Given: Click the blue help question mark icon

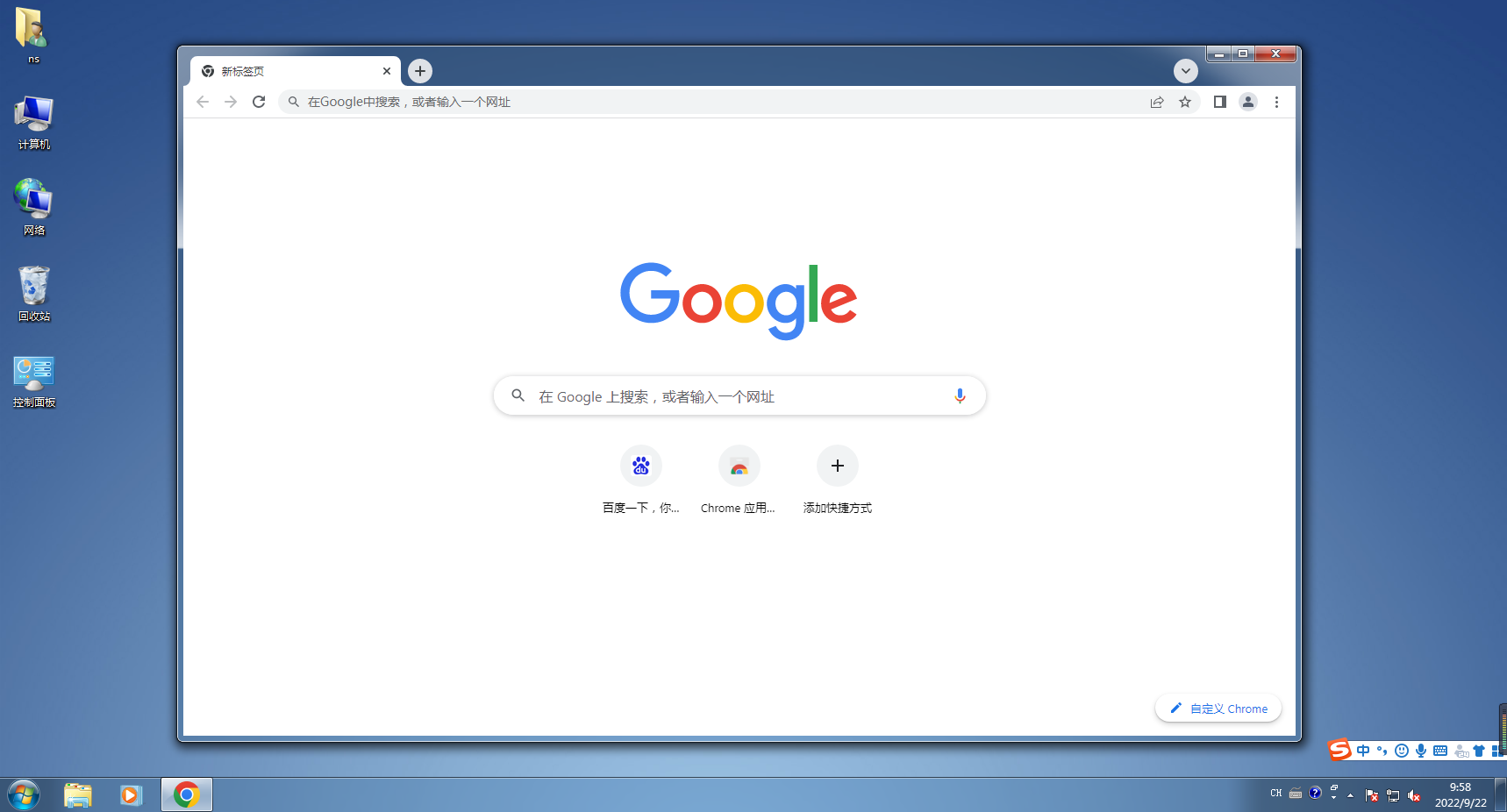Looking at the screenshot, I should (1315, 793).
